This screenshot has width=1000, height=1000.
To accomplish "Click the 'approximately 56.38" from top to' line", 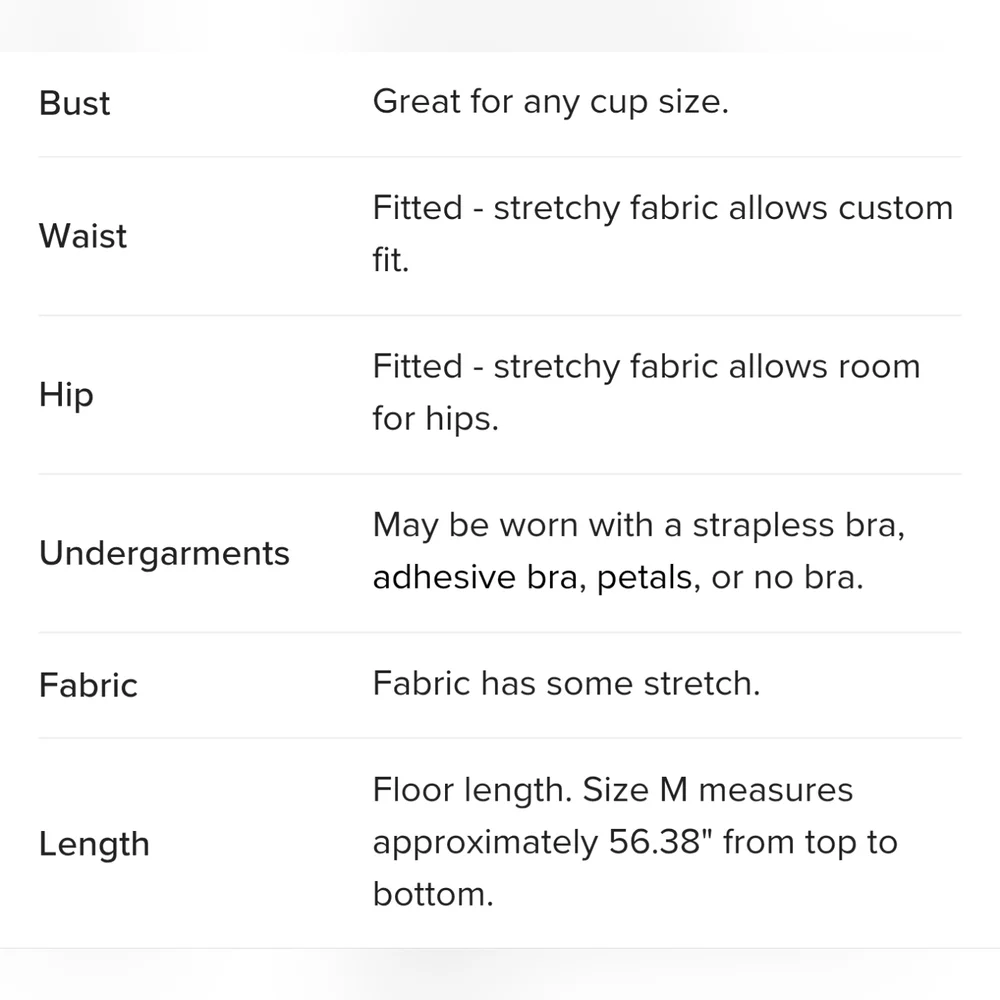I will 635,843.
